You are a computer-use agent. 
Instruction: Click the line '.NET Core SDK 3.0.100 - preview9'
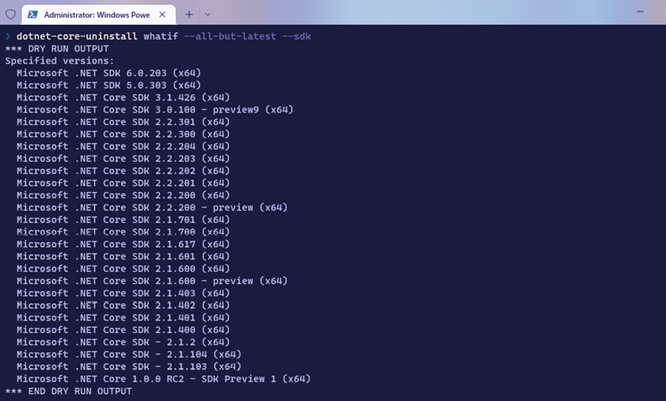click(x=155, y=110)
